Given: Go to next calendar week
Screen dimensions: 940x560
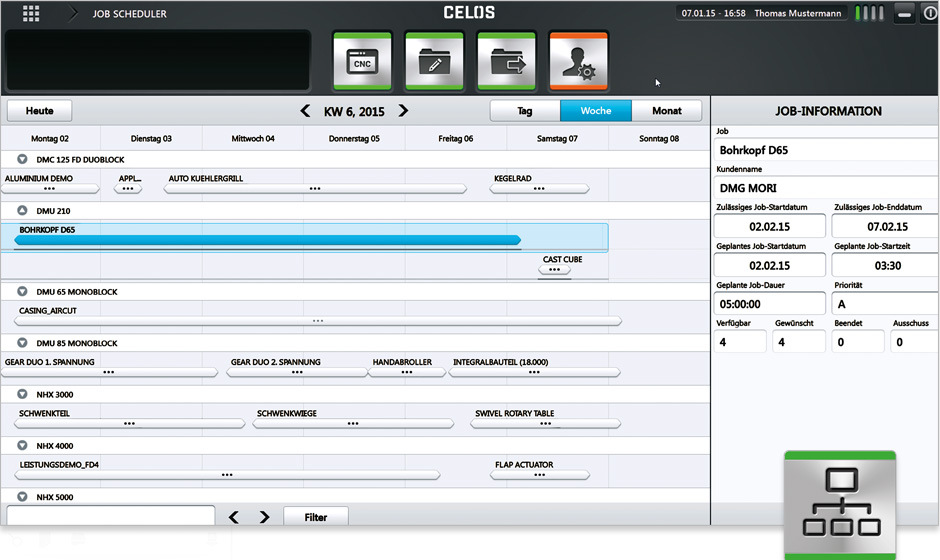Looking at the screenshot, I should pos(403,111).
